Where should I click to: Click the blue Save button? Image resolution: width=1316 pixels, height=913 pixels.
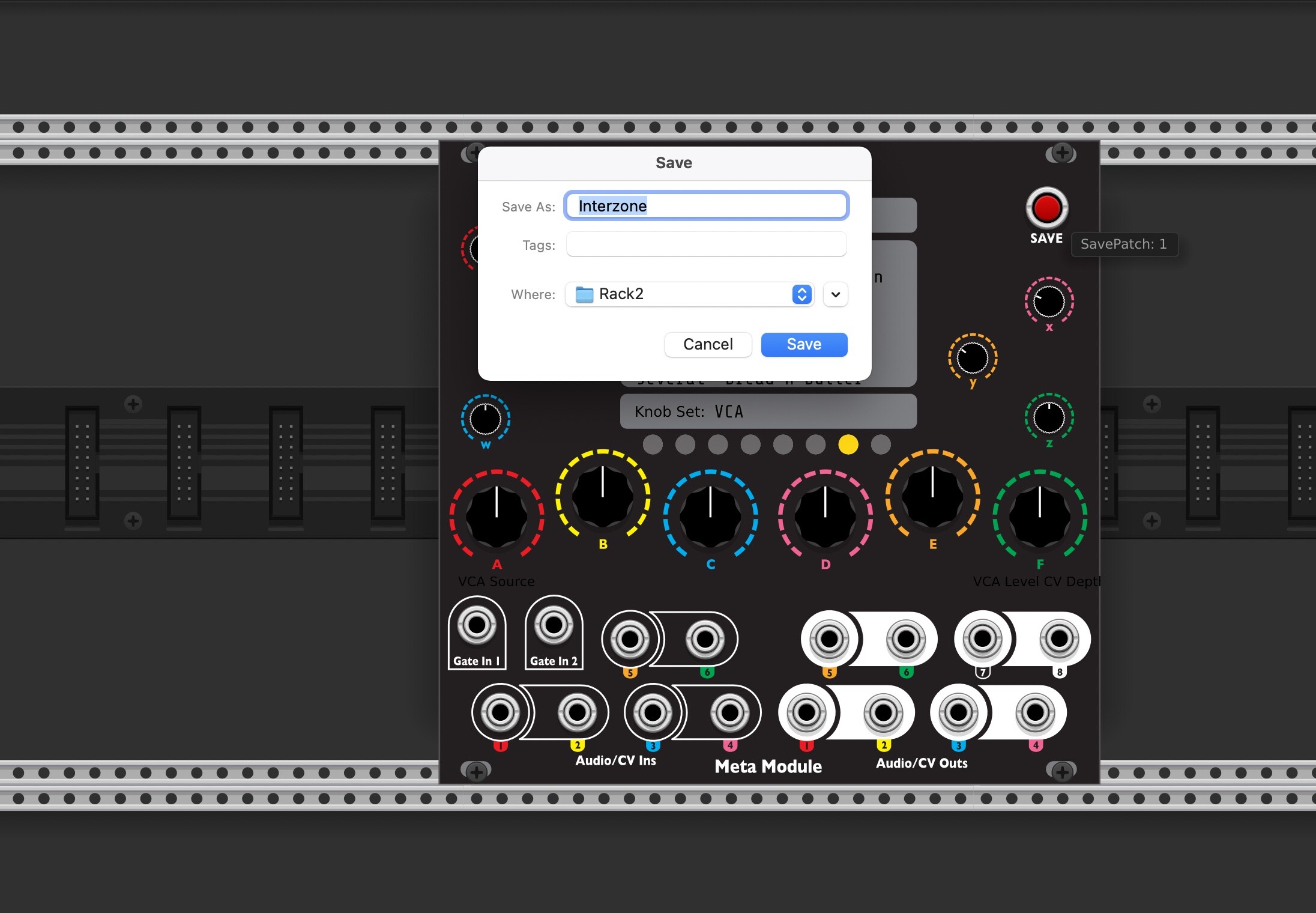(804, 344)
